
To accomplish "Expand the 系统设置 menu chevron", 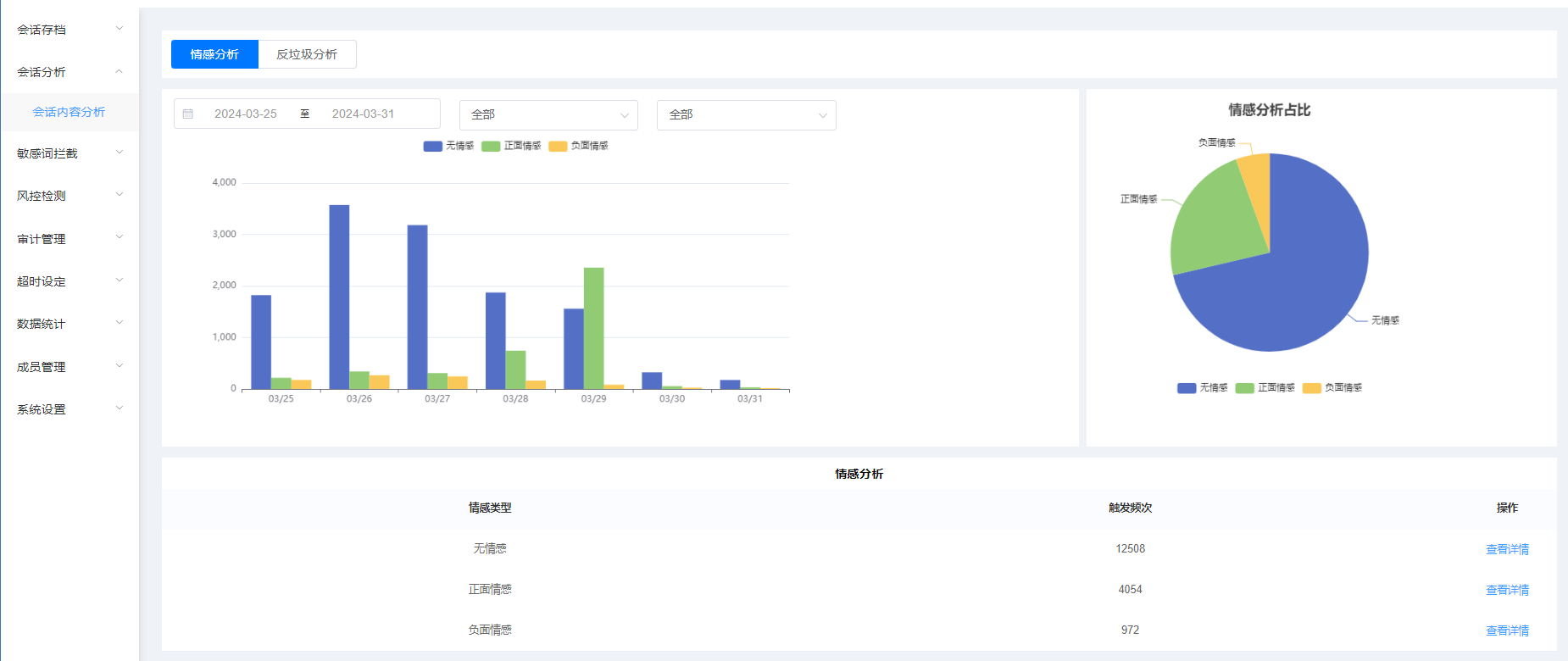I will pyautogui.click(x=120, y=408).
